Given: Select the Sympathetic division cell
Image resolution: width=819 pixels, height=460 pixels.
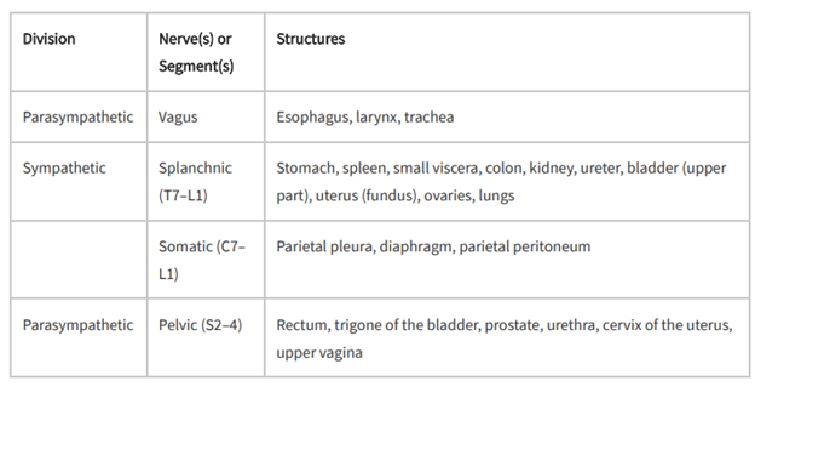Looking at the screenshot, I should tap(64, 168).
